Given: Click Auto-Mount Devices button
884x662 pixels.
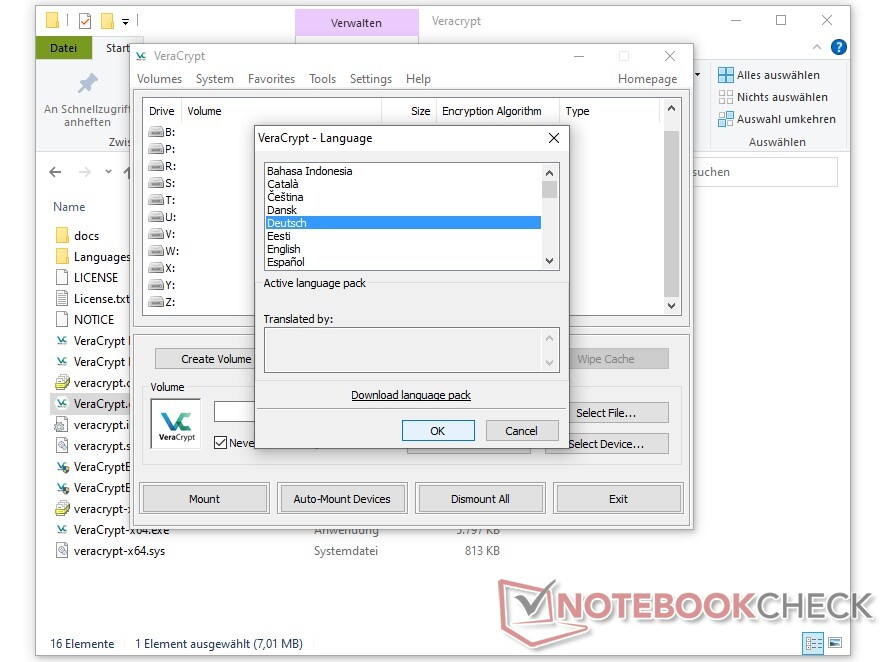Looking at the screenshot, I should click(x=342, y=498).
